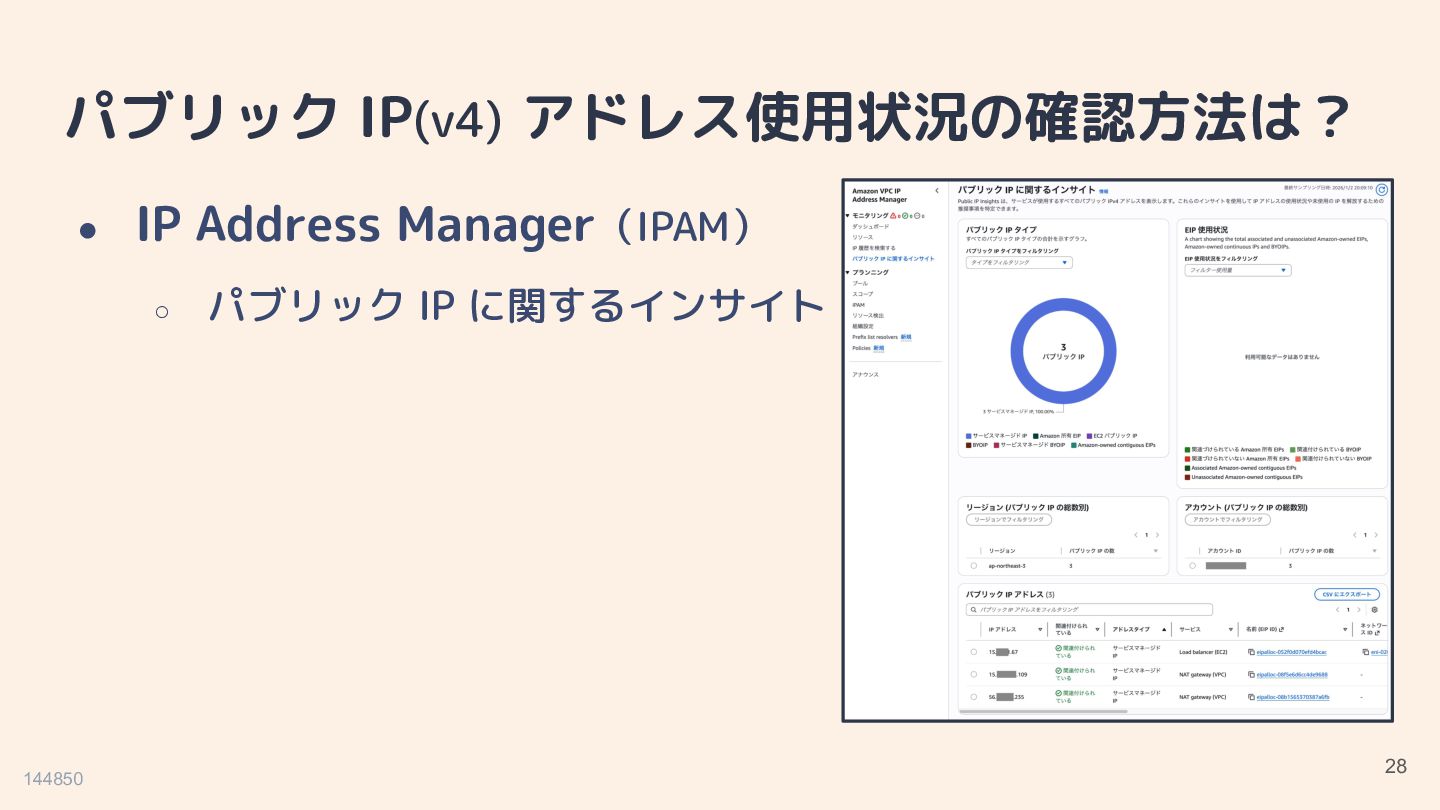Open eipalloc-08b1565370387a6fb link
The image size is (1440, 810).
[x=1293, y=697]
